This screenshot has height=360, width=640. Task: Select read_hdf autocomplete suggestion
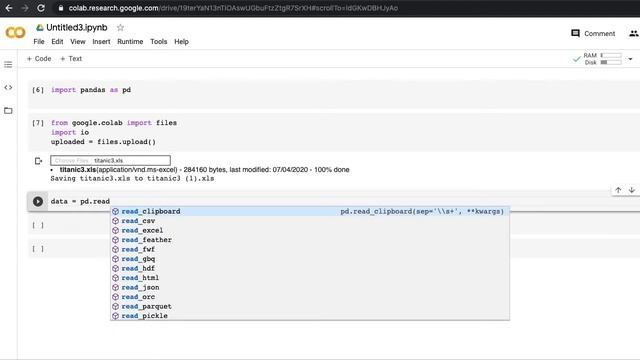point(310,268)
